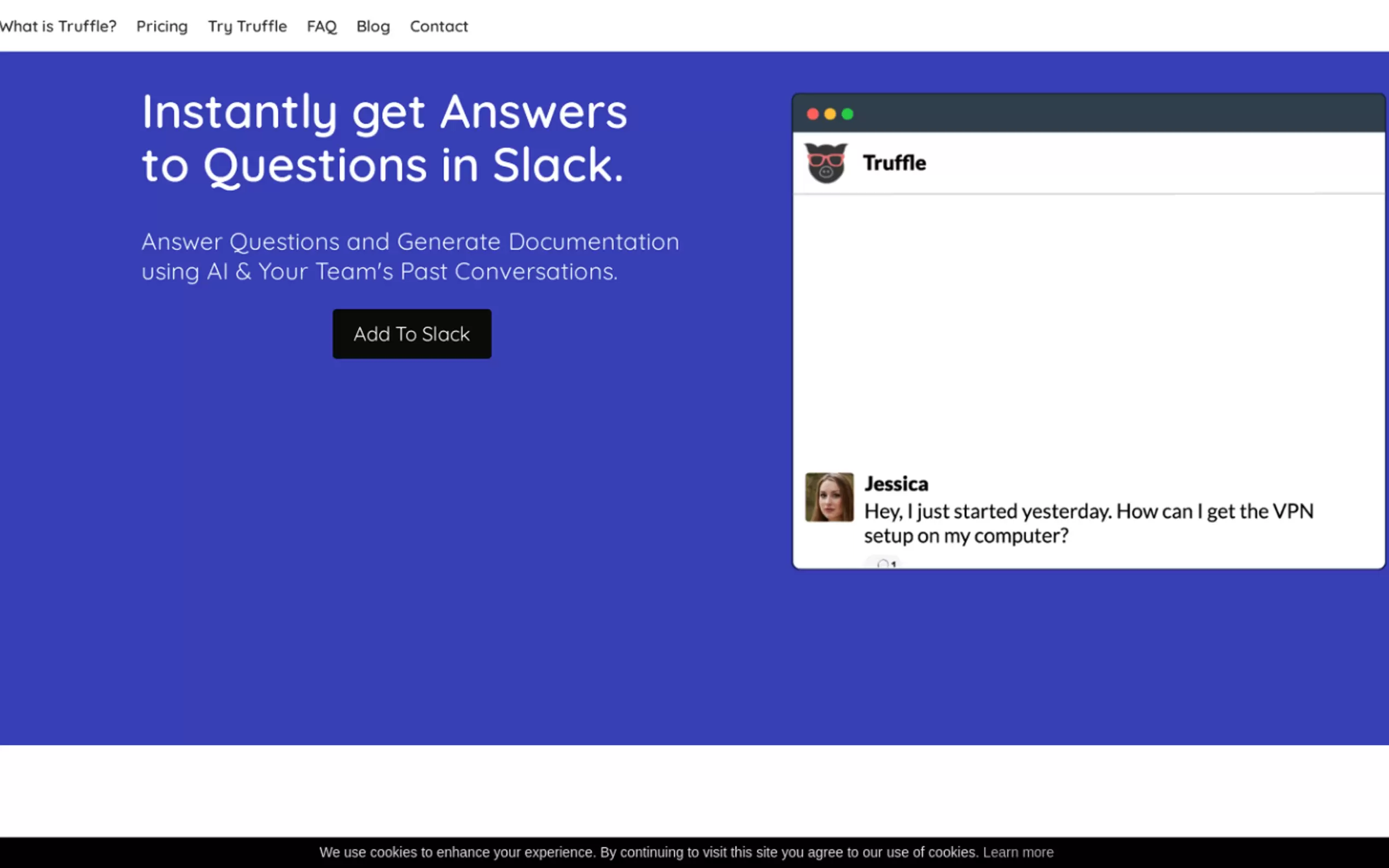The height and width of the screenshot is (868, 1389).
Task: Open the Try Truffle nav item
Action: [x=248, y=26]
